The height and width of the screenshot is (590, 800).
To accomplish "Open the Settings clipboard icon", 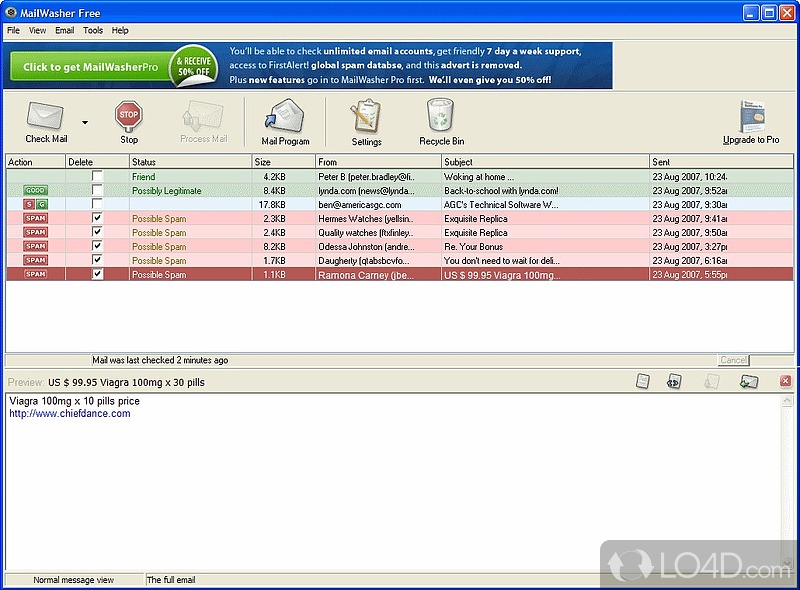I will [366, 118].
